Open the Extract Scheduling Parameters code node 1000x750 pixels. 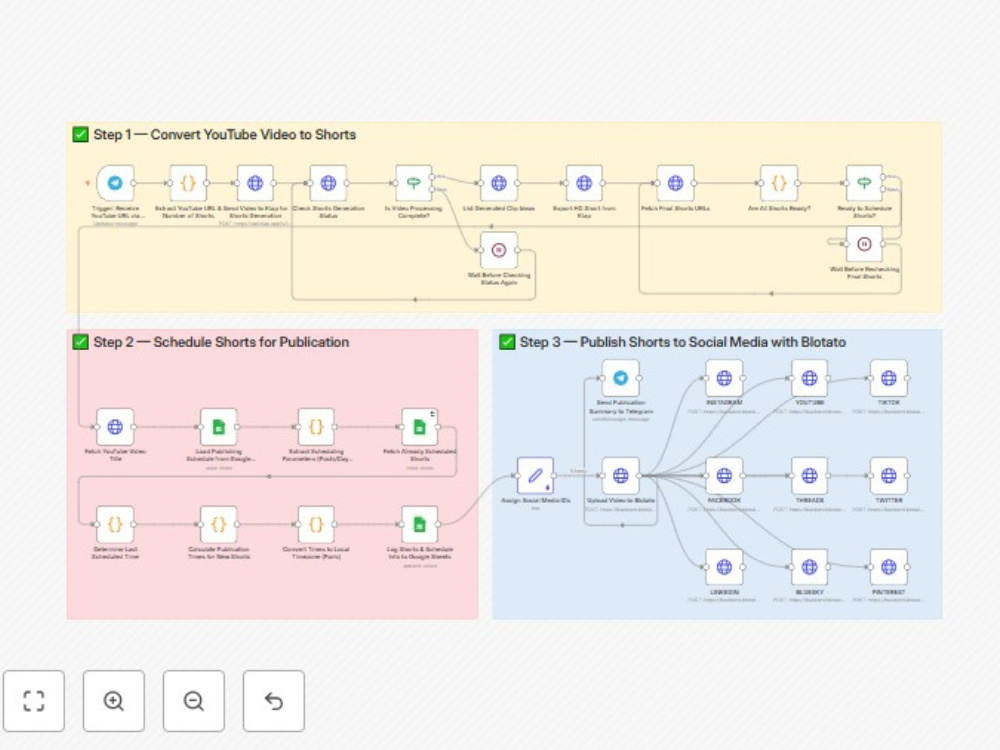tap(316, 427)
